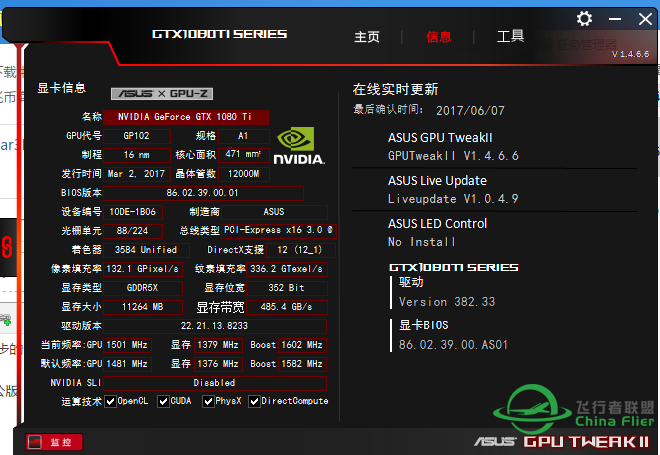Open the 监控 monitor button
The width and height of the screenshot is (660, 455).
(54, 442)
